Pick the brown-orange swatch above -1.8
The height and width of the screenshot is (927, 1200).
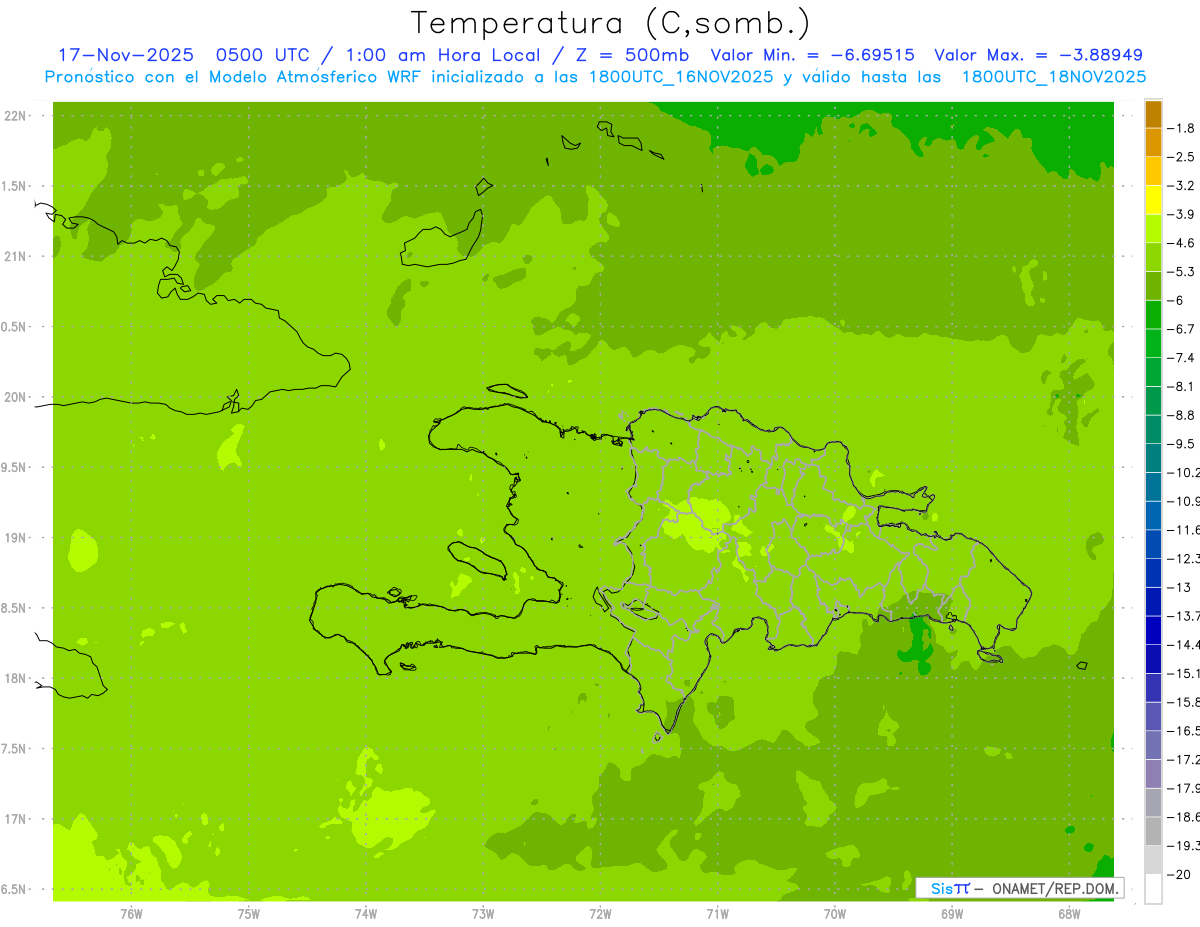pyautogui.click(x=1153, y=114)
